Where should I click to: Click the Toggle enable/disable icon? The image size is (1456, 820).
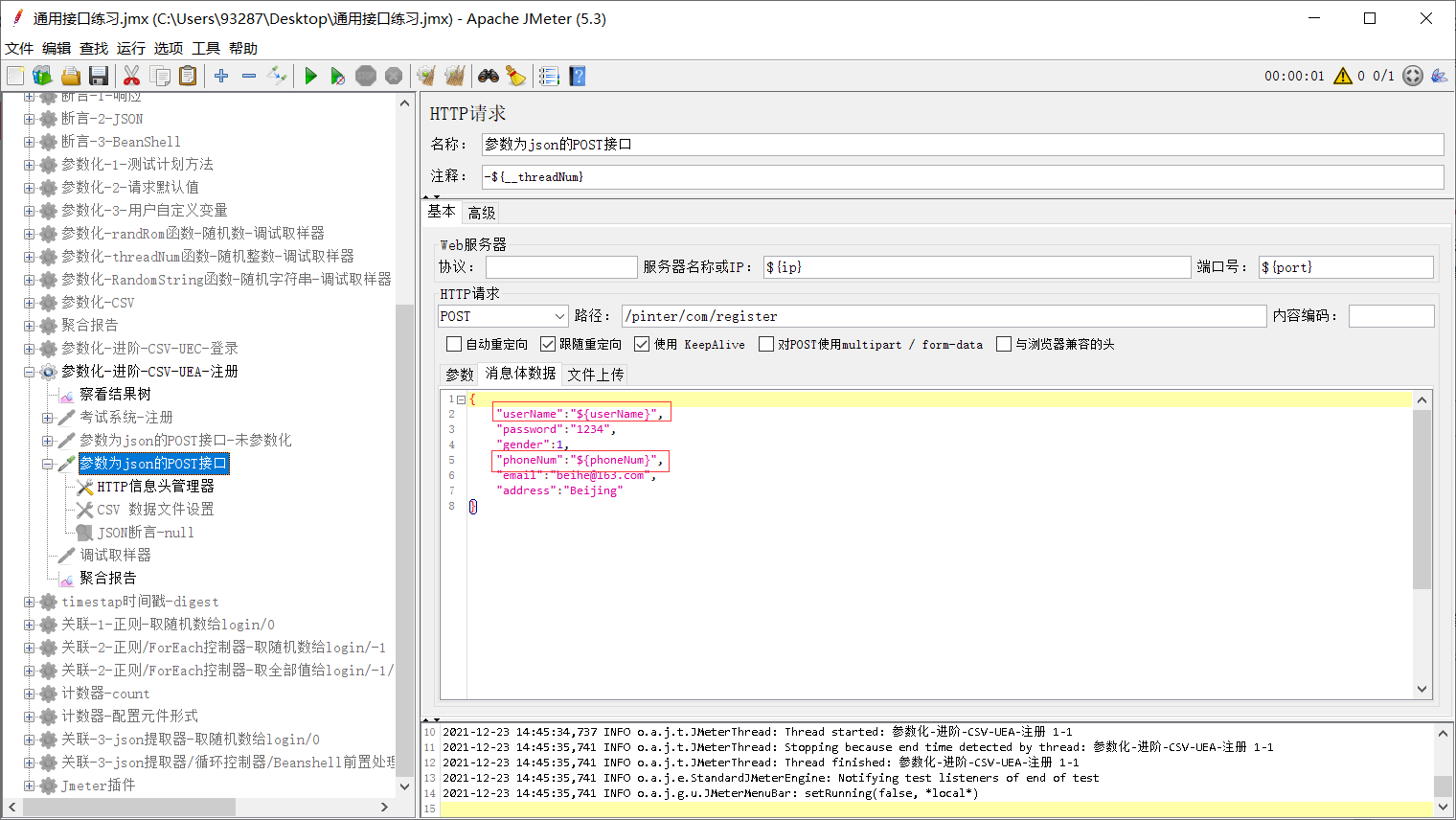tap(277, 76)
